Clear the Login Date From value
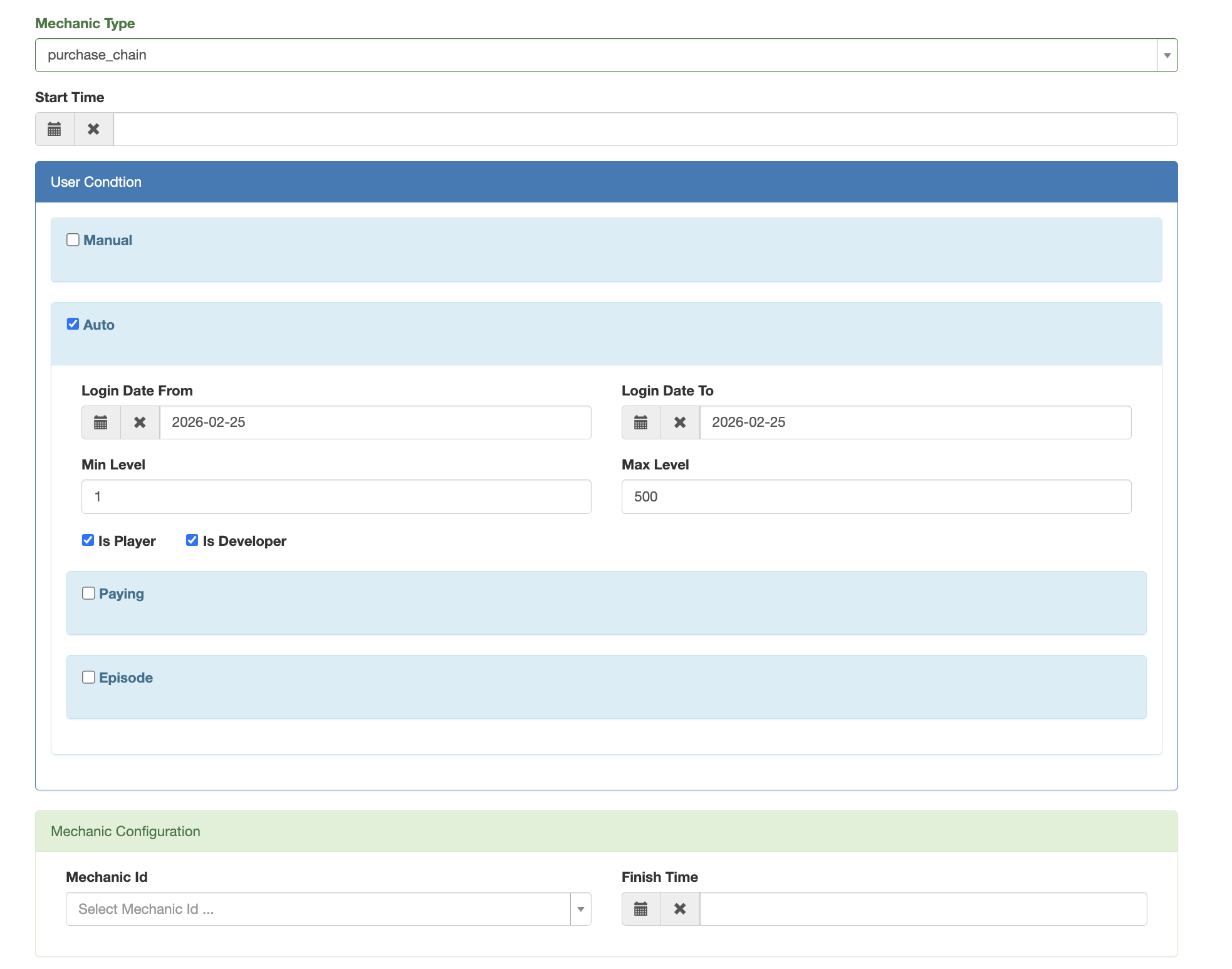Viewport: 1232px width, 969px height. pyautogui.click(x=140, y=422)
